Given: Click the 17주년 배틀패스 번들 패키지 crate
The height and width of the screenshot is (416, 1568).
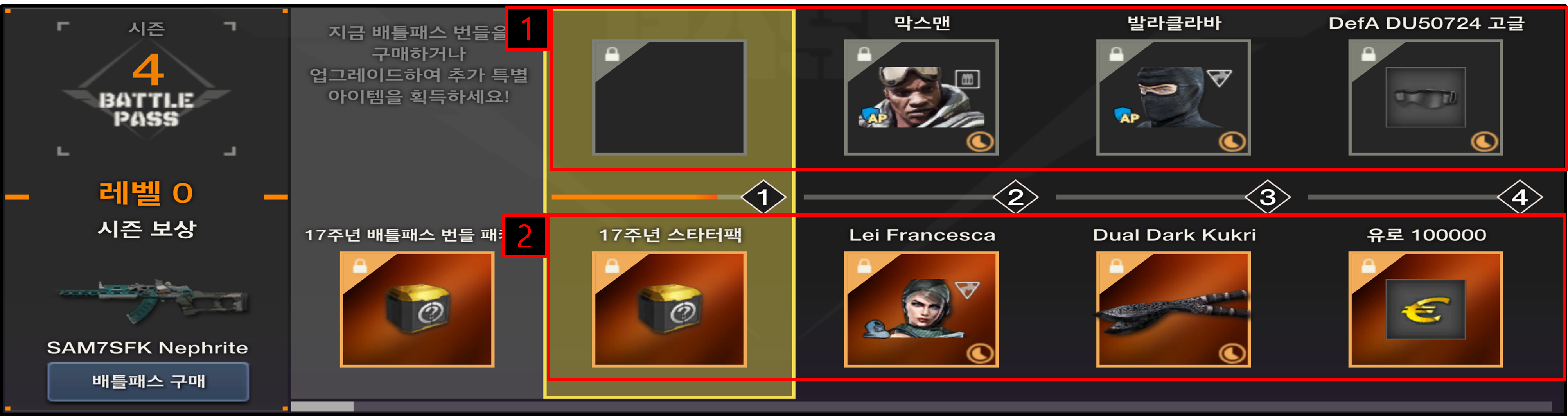Looking at the screenshot, I should click(x=417, y=309).
